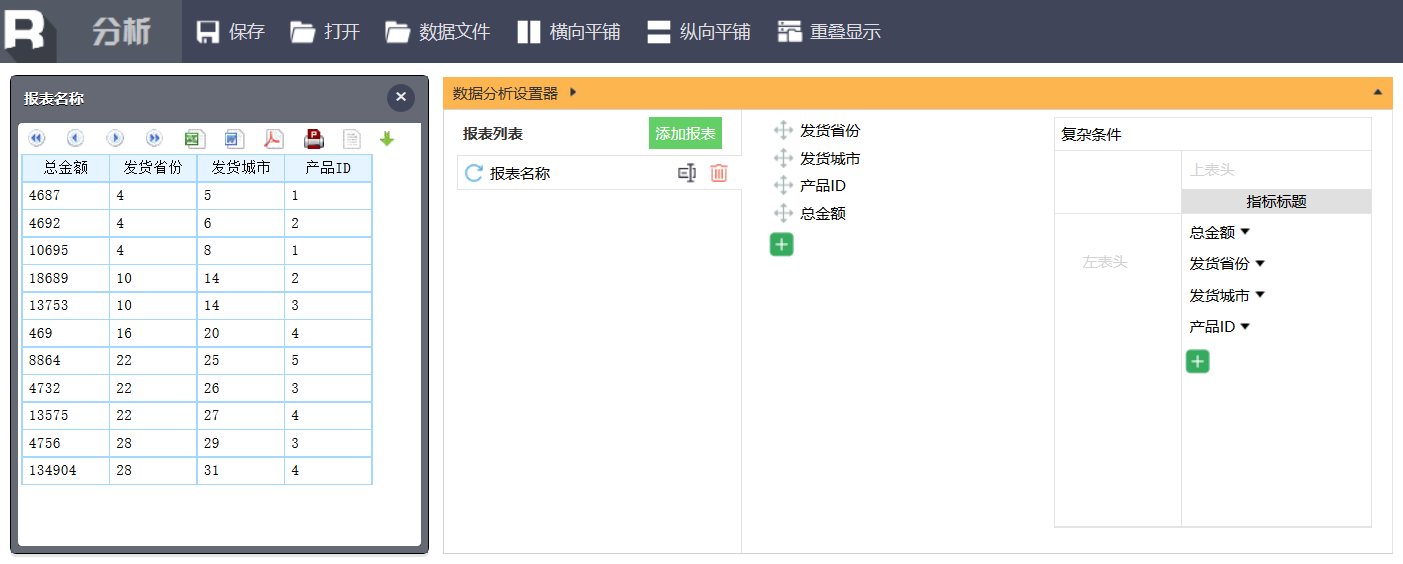Click the 指标标题 bar
This screenshot has height=564, width=1403.
tap(1276, 201)
